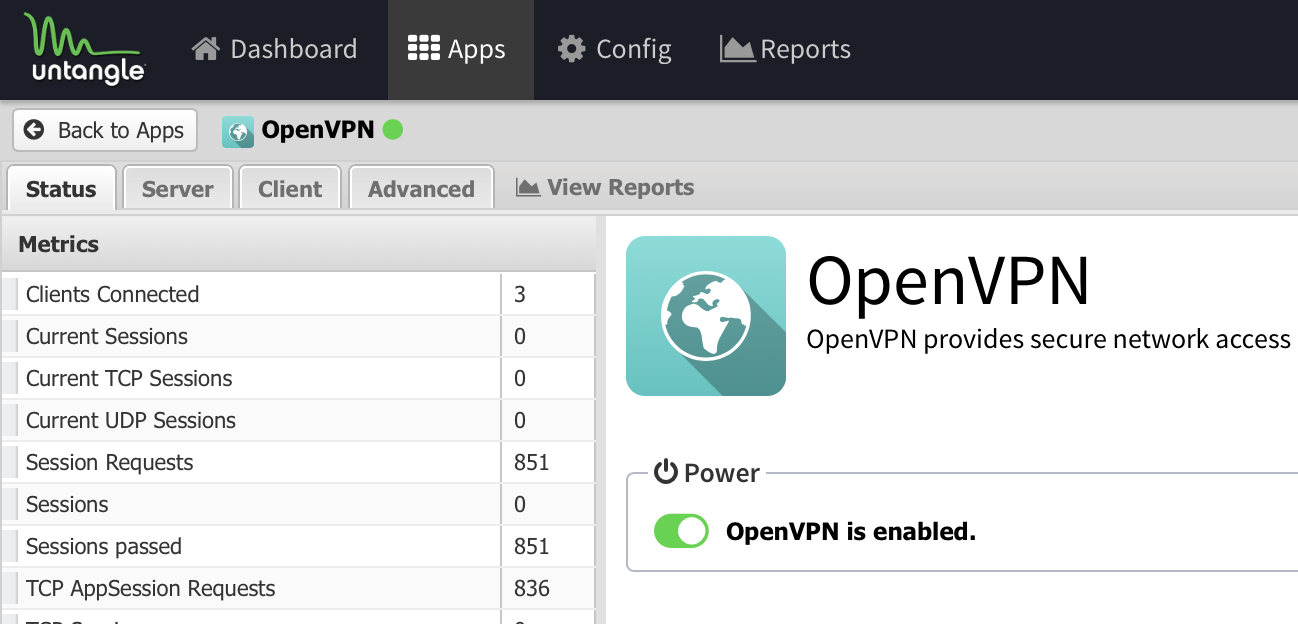The width and height of the screenshot is (1298, 624).
Task: Select the Current TCP Sessions row
Action: [x=298, y=378]
